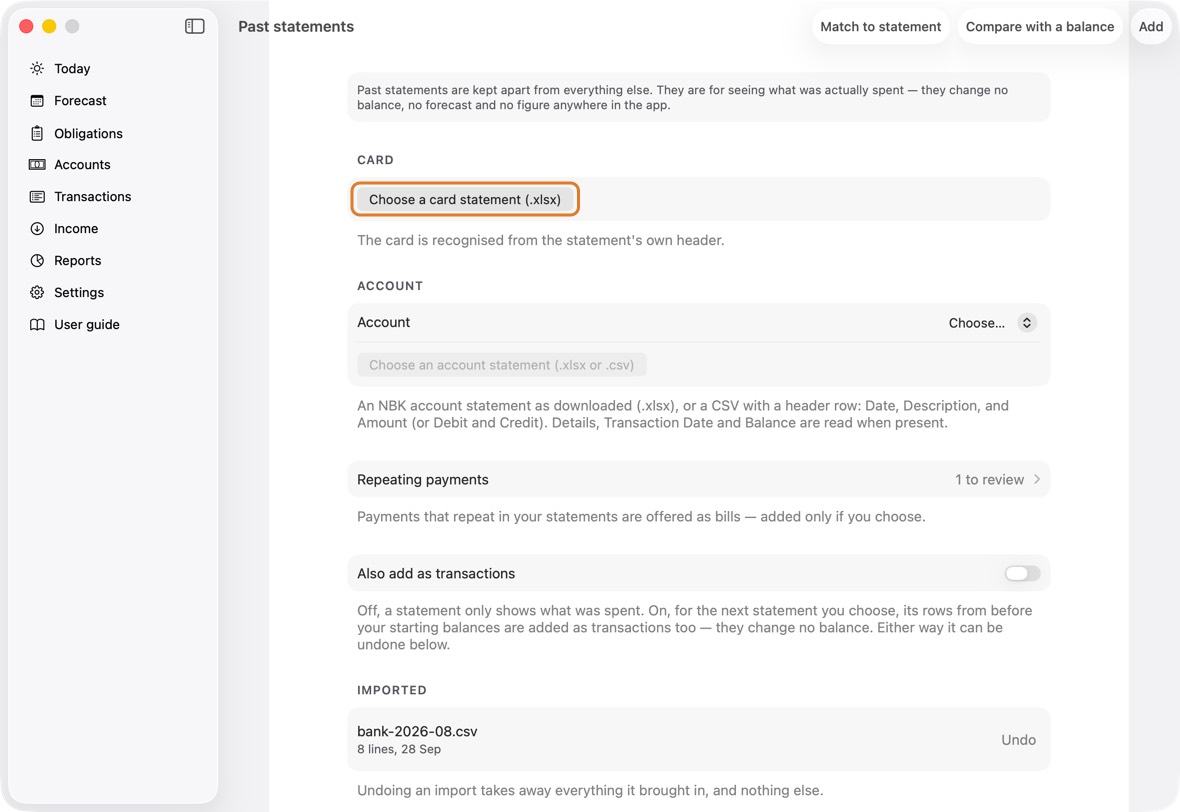The height and width of the screenshot is (812, 1180).
Task: Click the Account row label
Action: [x=383, y=323]
